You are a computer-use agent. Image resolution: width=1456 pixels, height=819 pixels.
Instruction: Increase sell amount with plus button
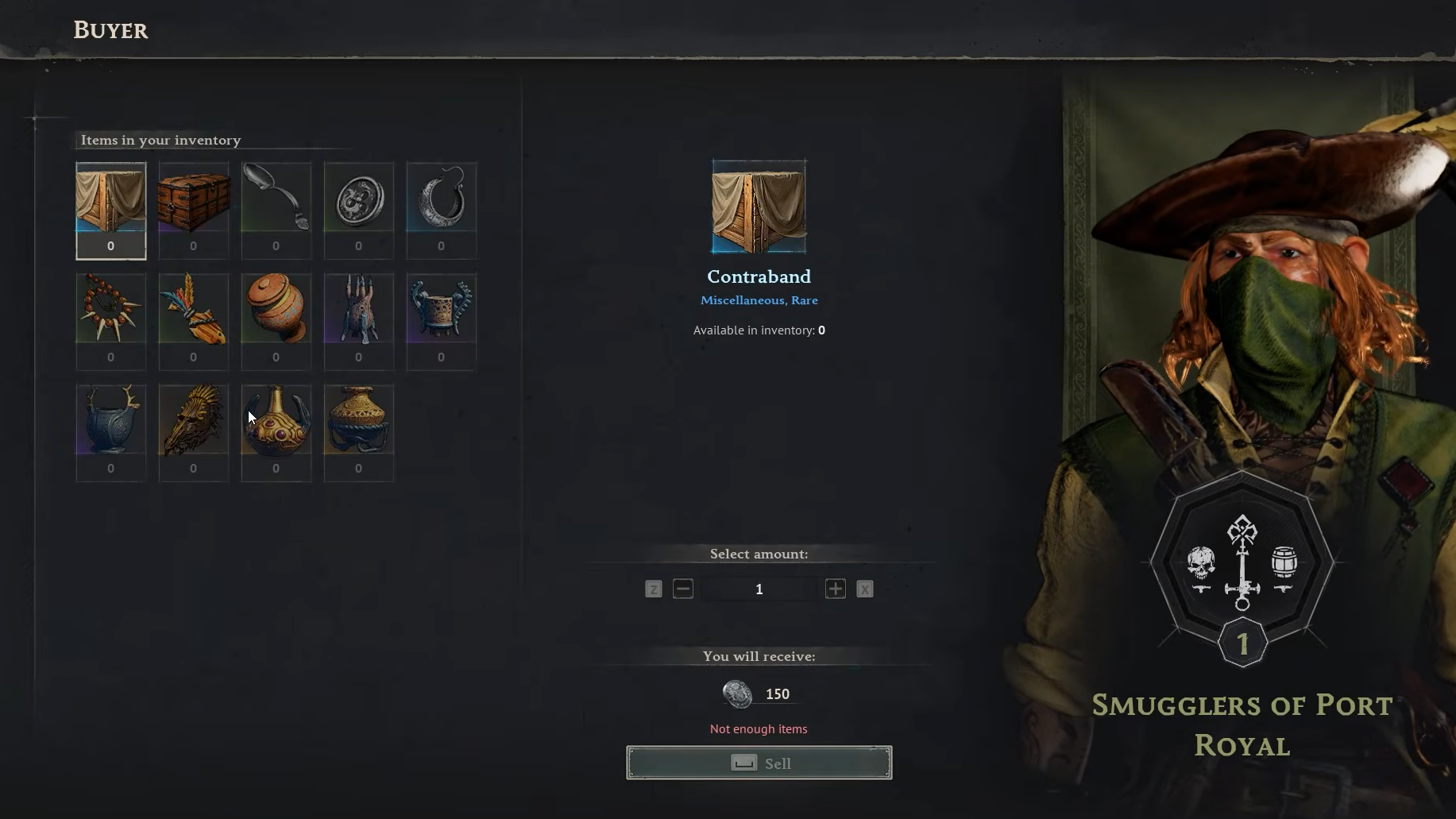835,589
